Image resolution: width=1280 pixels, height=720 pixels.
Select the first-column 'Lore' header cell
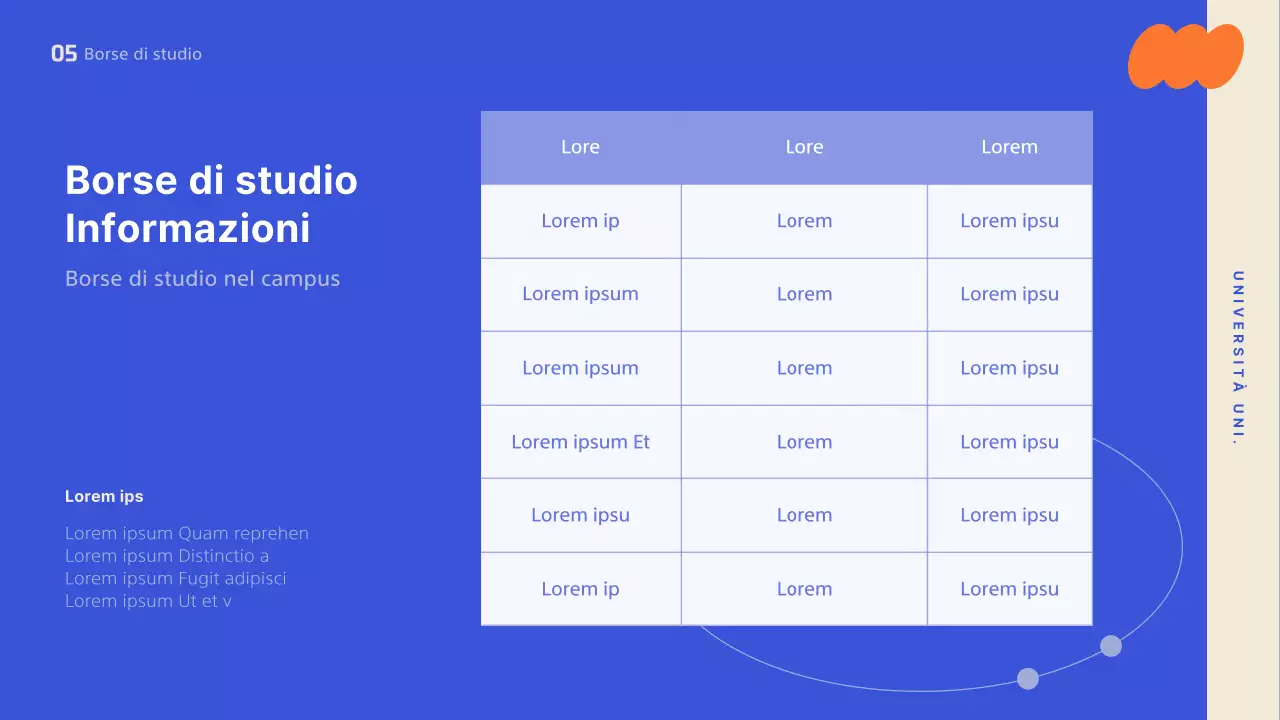[x=580, y=147]
